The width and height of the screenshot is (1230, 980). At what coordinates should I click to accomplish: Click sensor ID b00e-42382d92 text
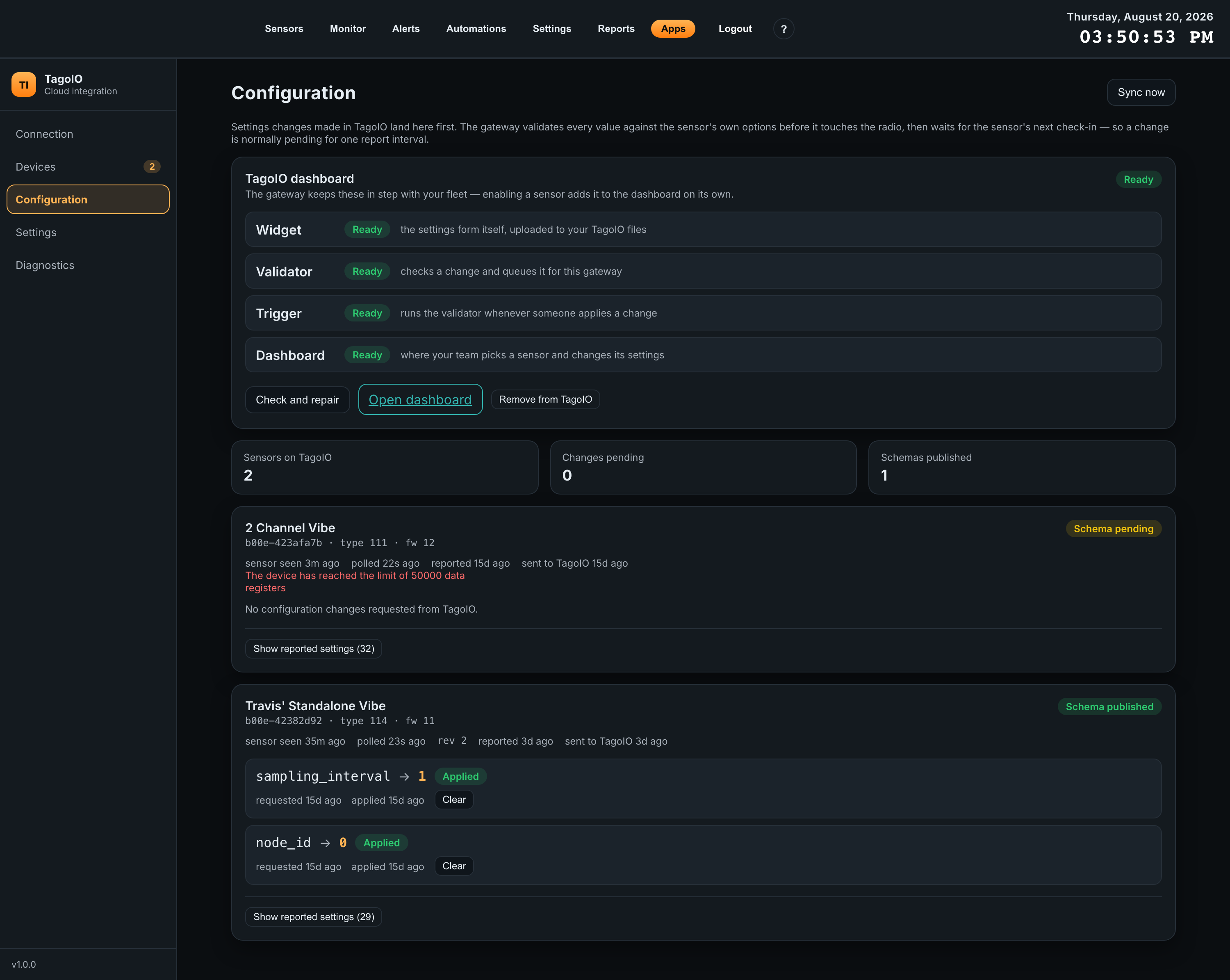point(283,720)
